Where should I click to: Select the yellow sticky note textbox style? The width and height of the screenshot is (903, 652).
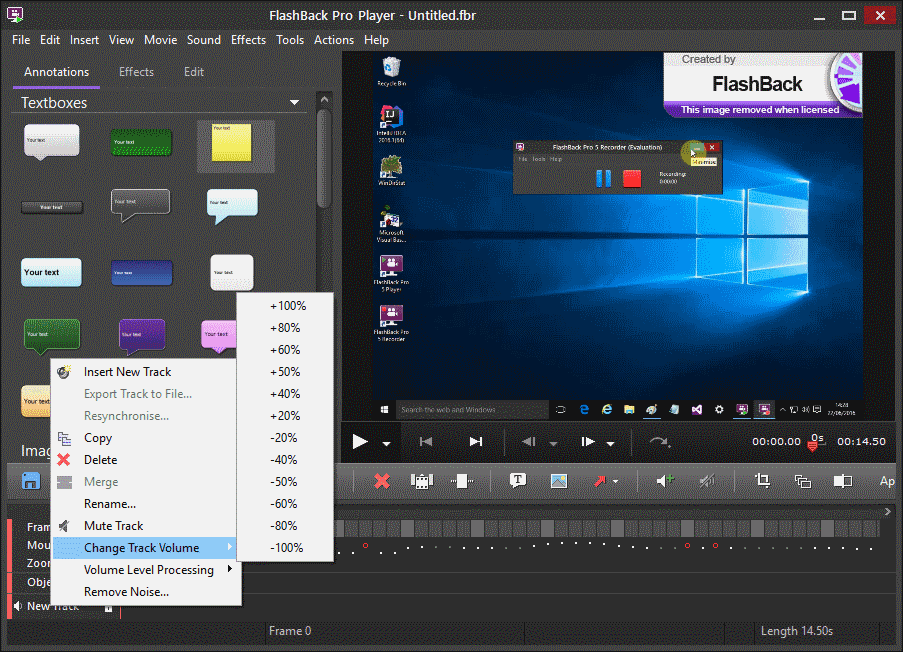coord(232,142)
